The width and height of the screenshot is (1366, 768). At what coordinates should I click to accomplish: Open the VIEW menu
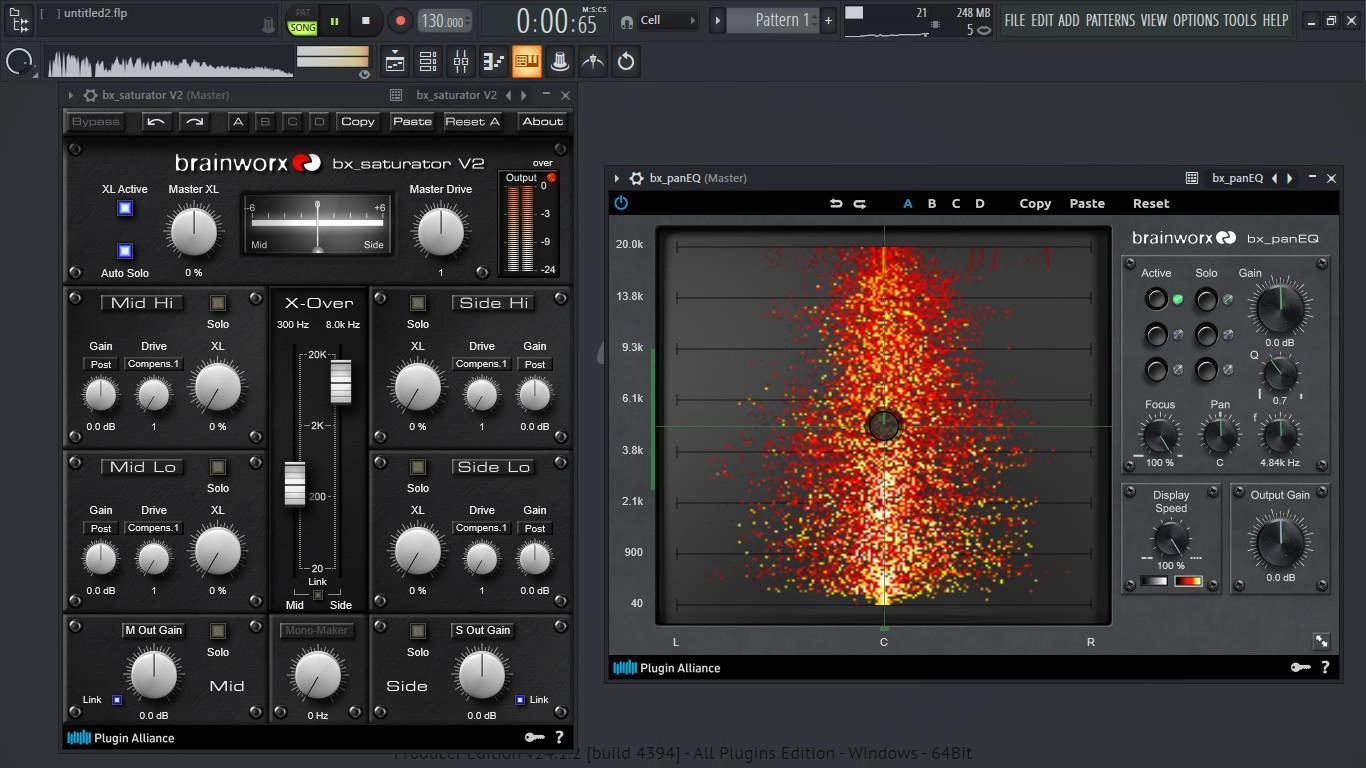1154,20
